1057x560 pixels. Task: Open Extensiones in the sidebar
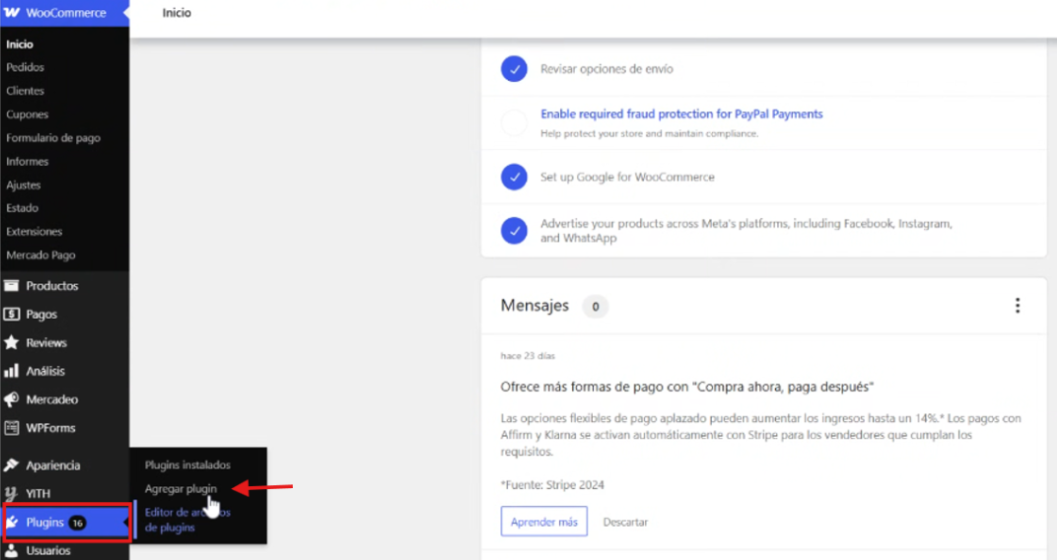coord(34,232)
